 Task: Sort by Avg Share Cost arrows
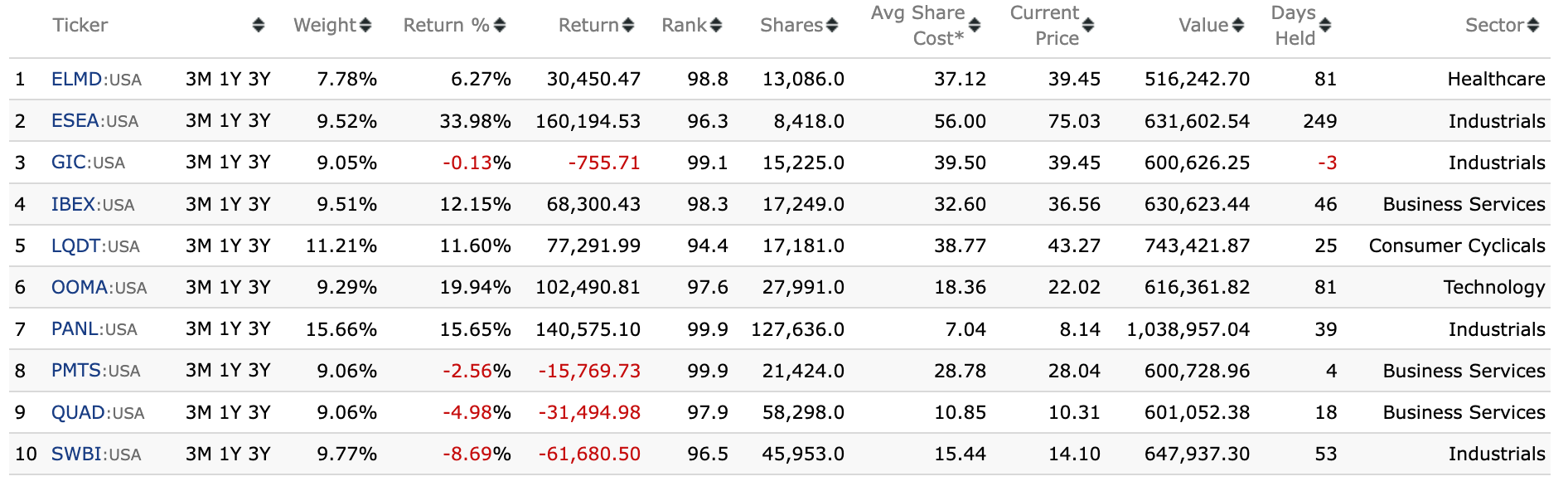coord(975,26)
